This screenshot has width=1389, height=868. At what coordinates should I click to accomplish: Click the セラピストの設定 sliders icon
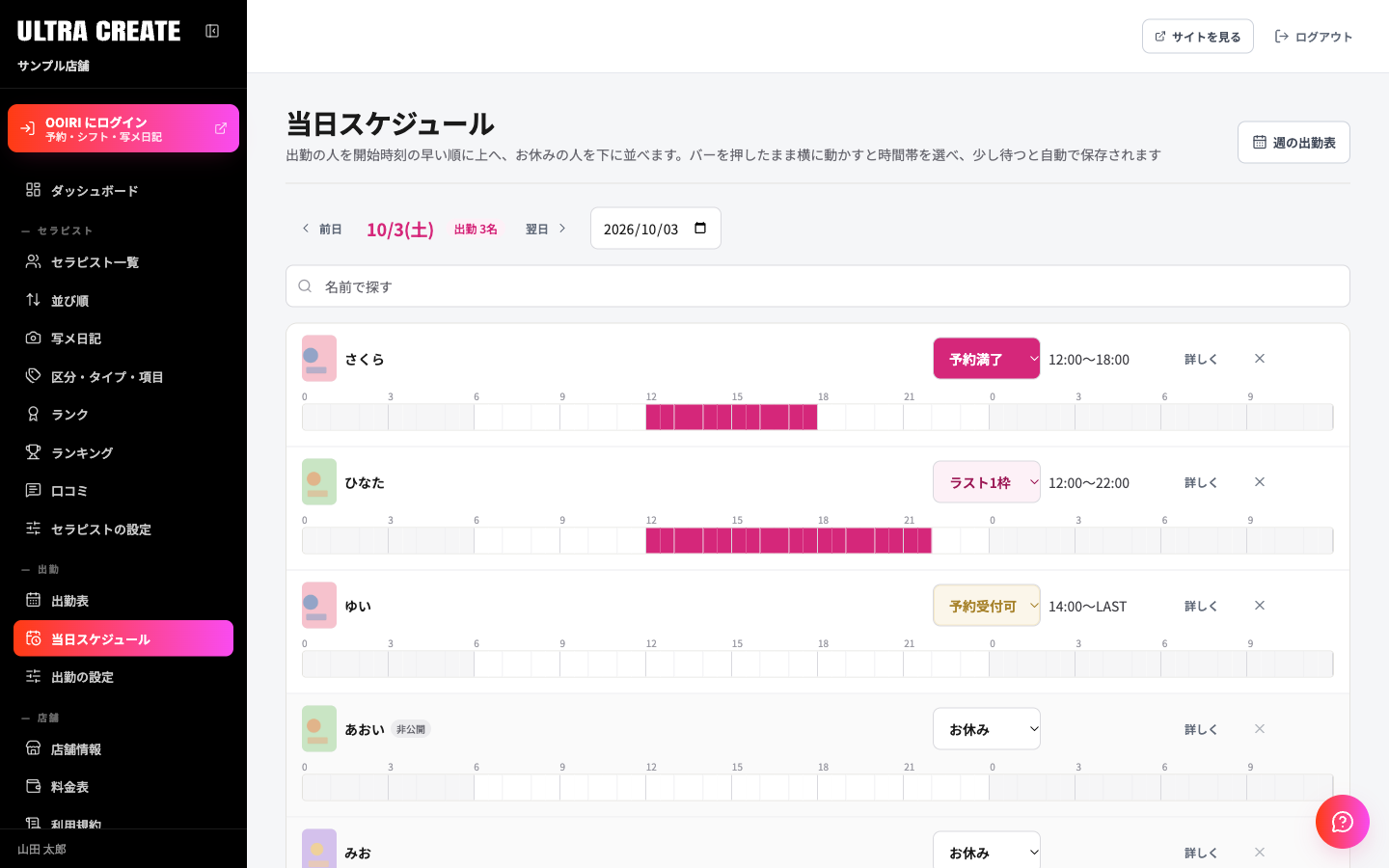[33, 529]
